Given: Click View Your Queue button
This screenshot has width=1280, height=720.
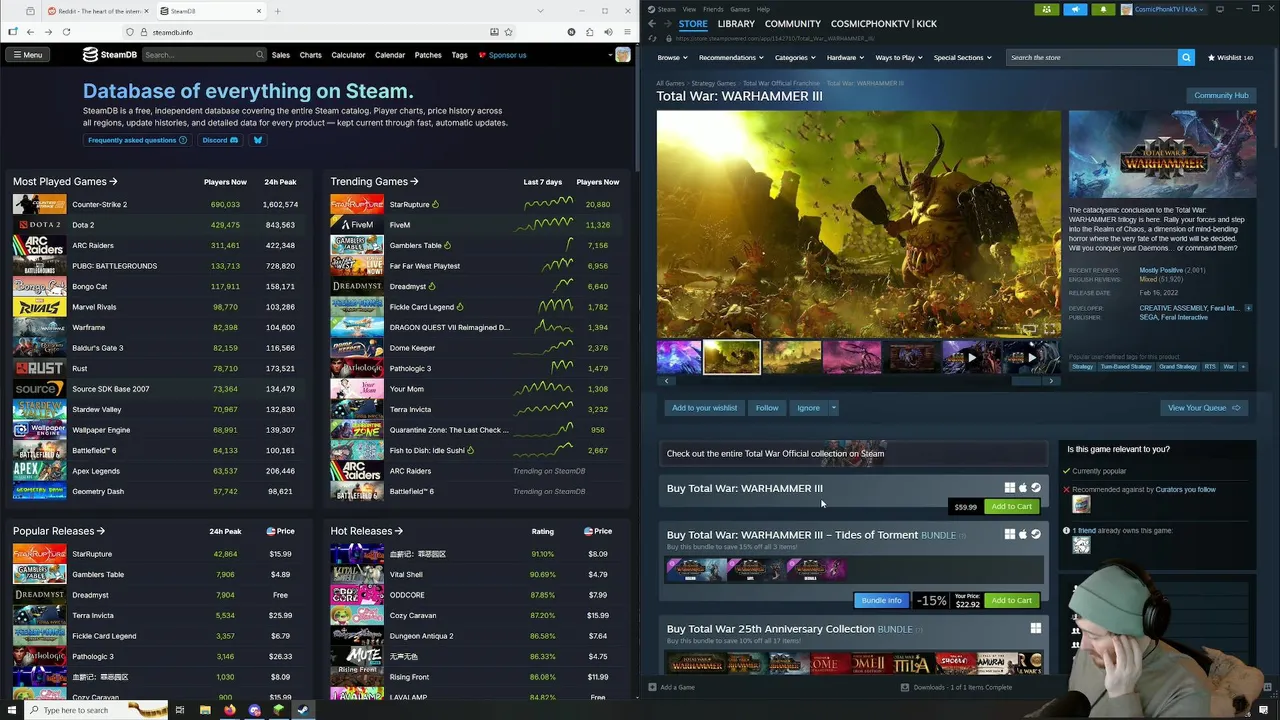Looking at the screenshot, I should pyautogui.click(x=1204, y=408).
